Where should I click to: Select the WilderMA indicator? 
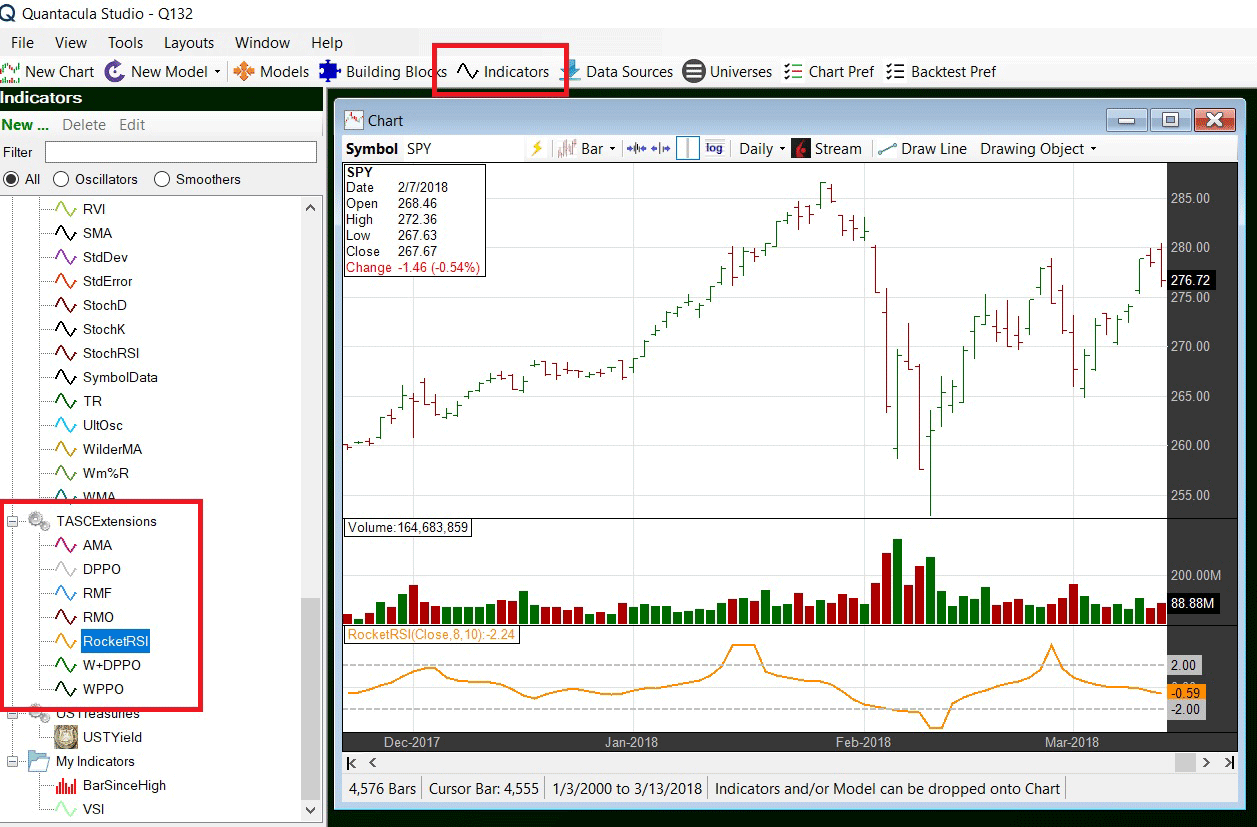pos(112,449)
